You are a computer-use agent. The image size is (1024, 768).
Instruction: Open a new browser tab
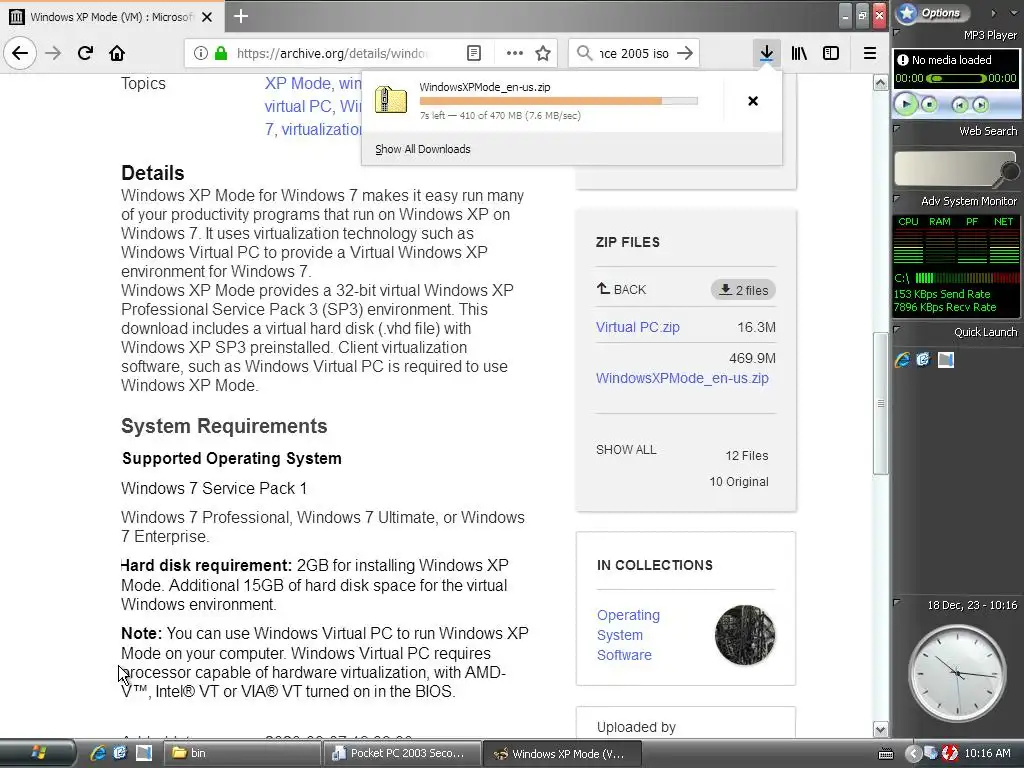(x=240, y=16)
